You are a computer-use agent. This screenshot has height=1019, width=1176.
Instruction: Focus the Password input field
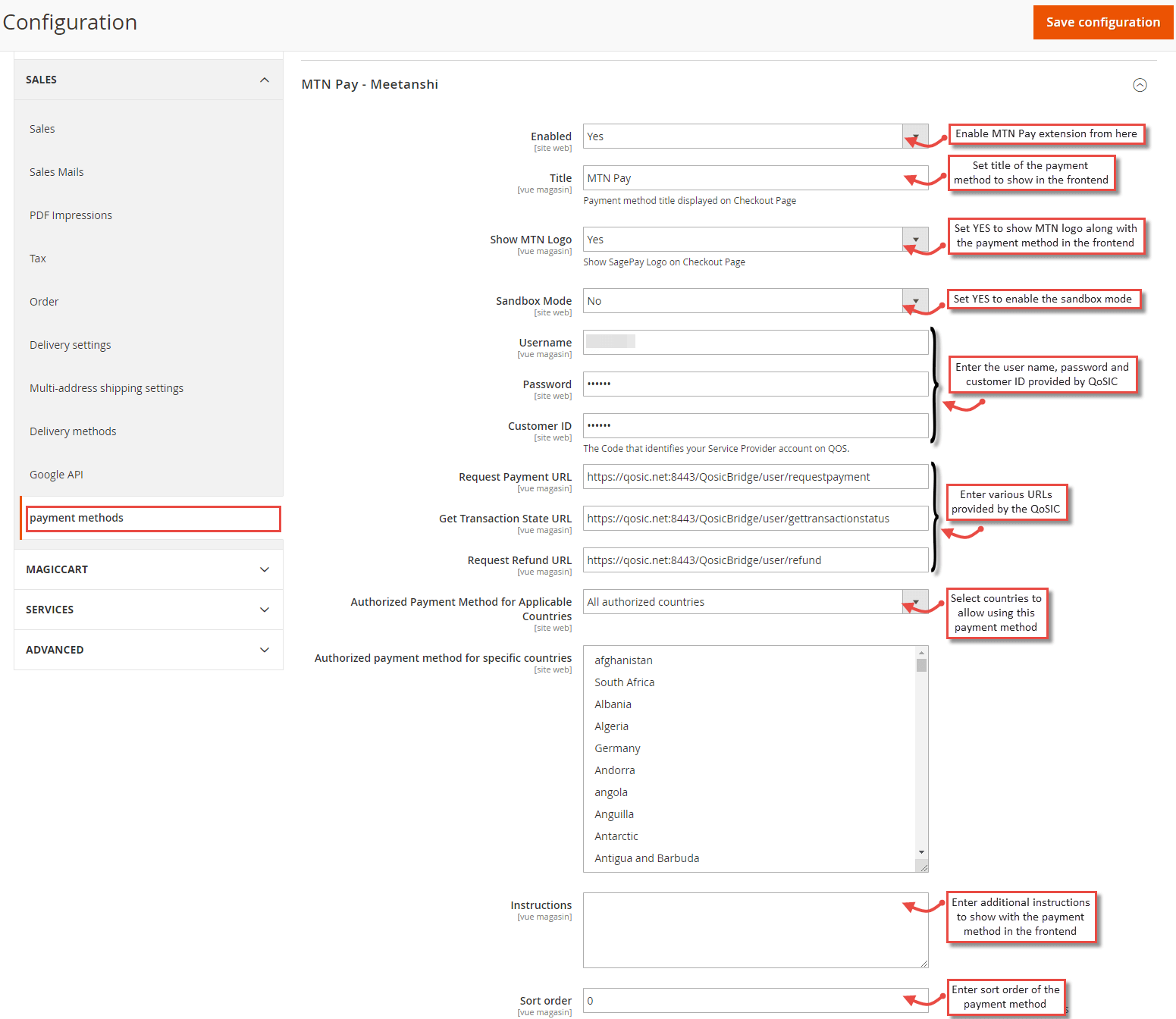click(x=755, y=384)
